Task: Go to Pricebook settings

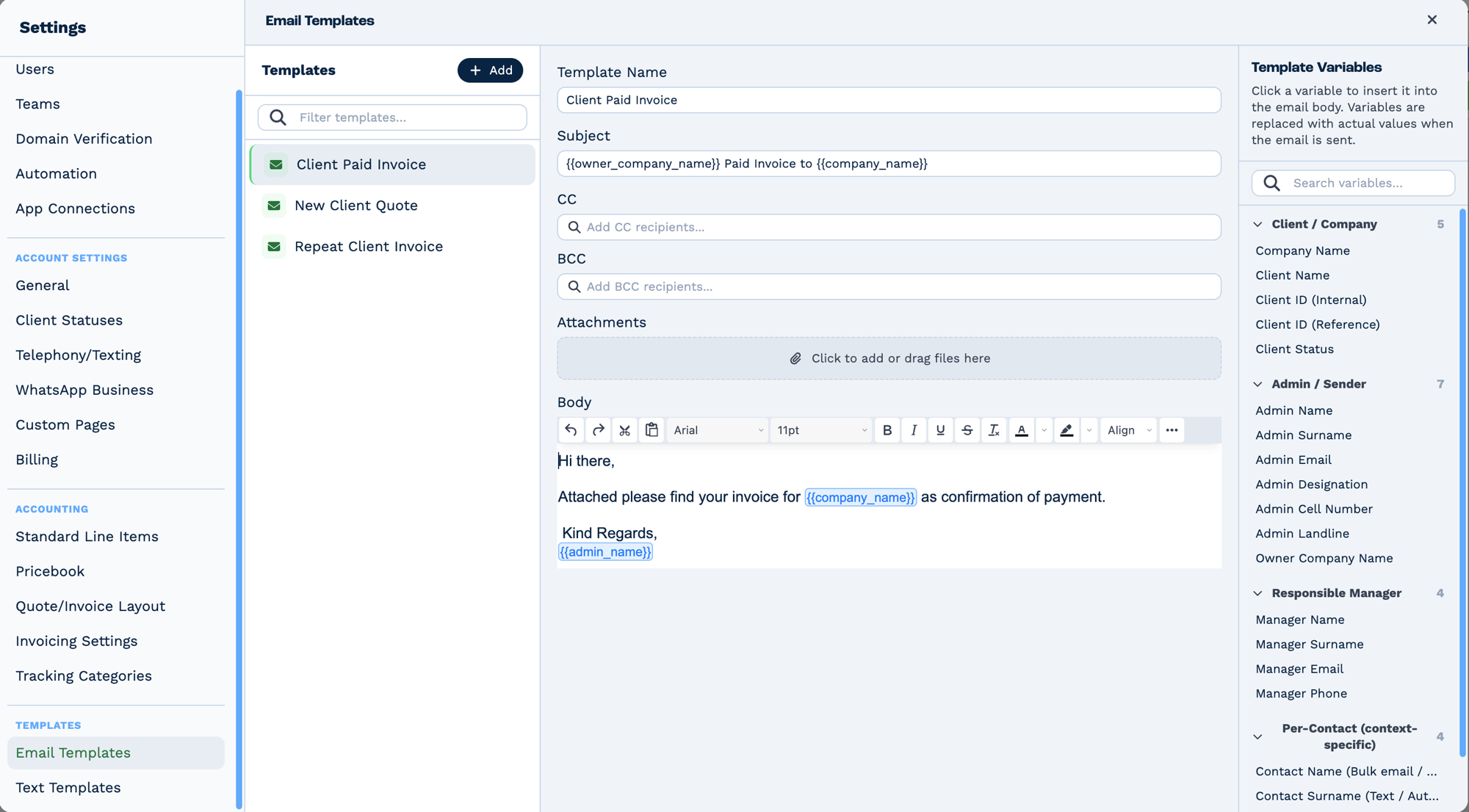Action: [x=50, y=571]
